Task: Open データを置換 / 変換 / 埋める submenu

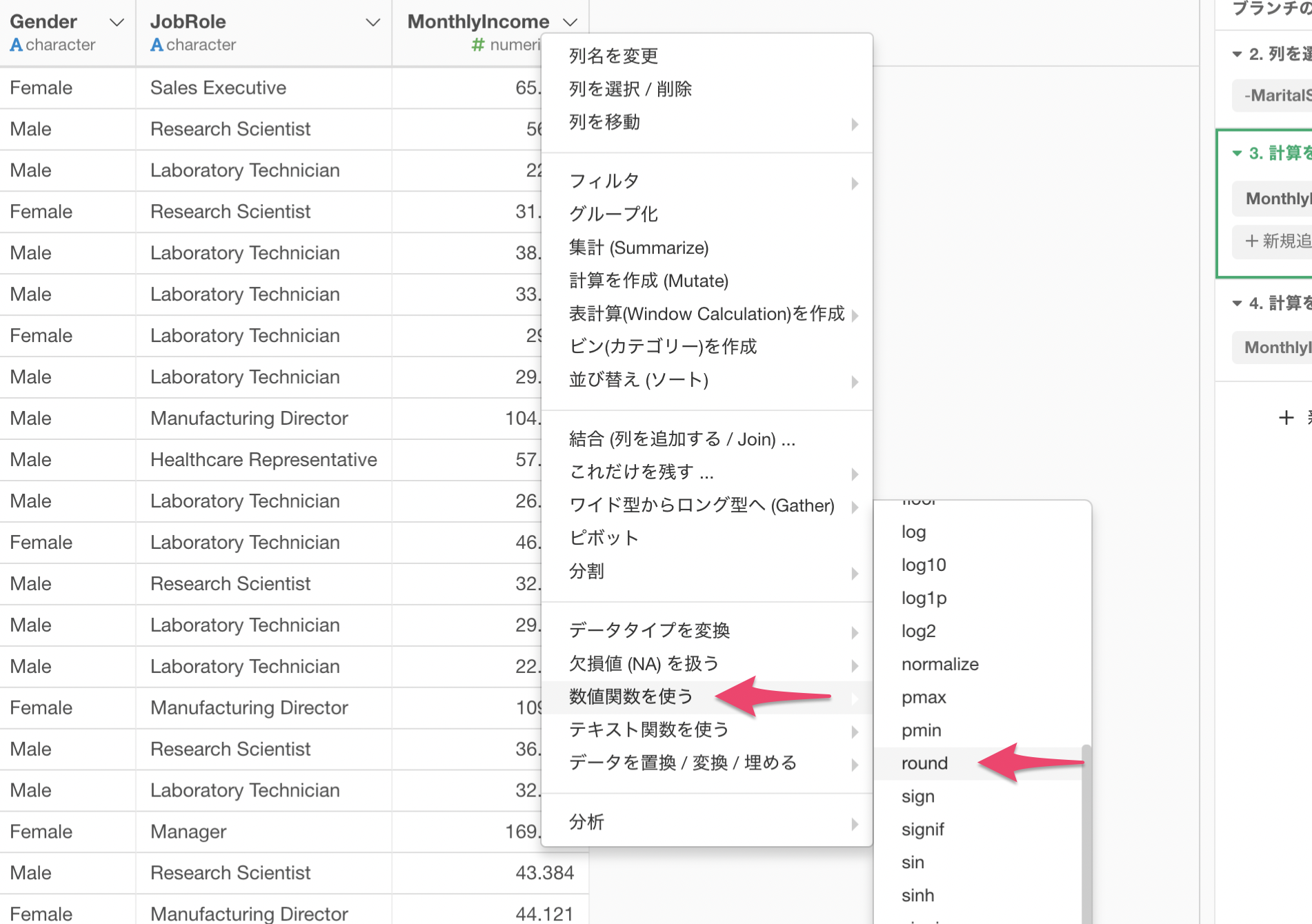Action: [707, 763]
